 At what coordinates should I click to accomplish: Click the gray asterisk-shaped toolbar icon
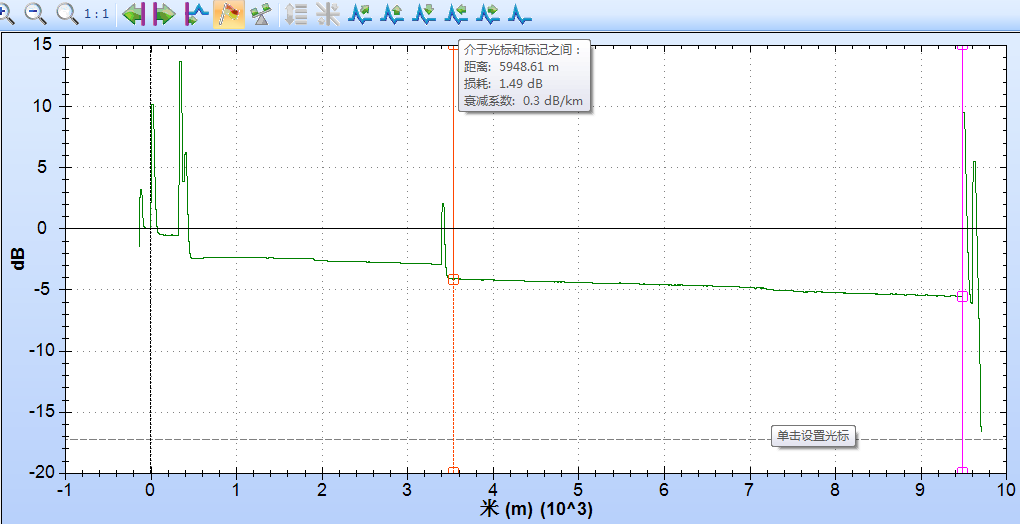pos(327,14)
